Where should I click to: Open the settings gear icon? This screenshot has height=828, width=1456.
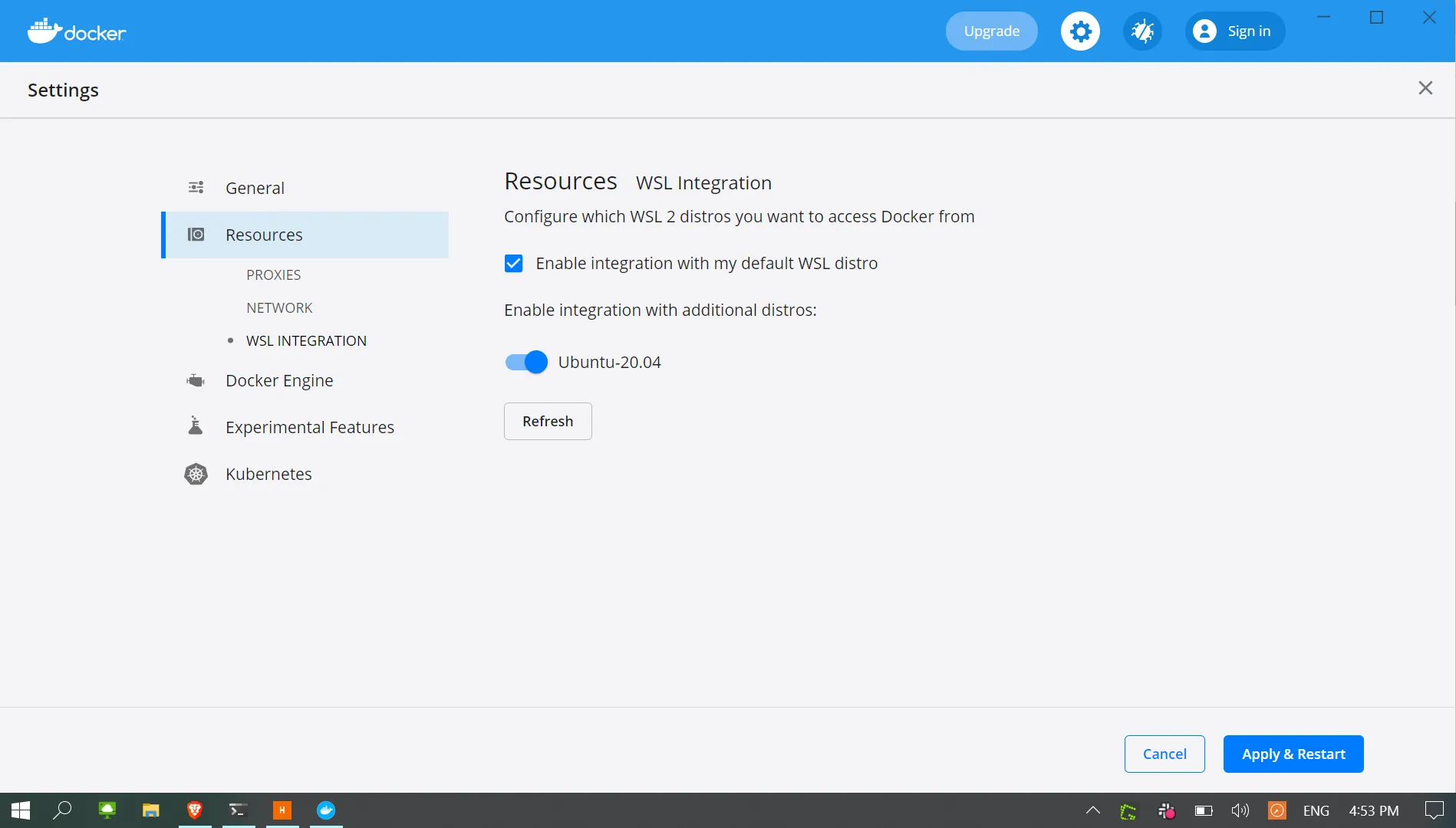[1080, 31]
